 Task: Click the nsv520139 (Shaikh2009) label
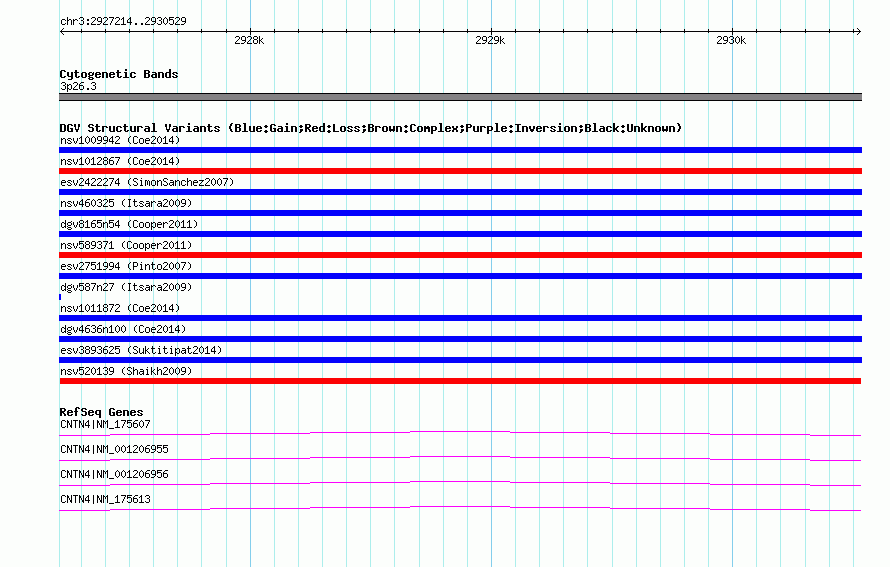[x=126, y=371]
